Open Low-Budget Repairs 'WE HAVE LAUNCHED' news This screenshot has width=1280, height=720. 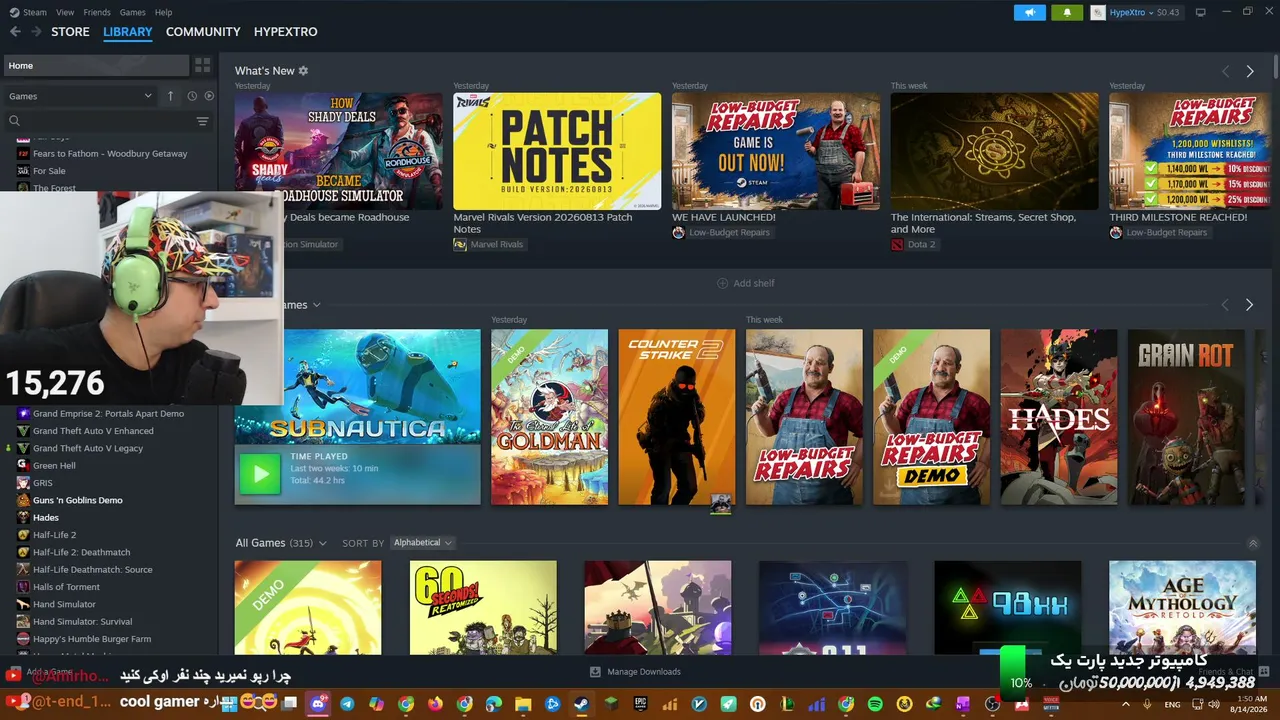[x=776, y=151]
